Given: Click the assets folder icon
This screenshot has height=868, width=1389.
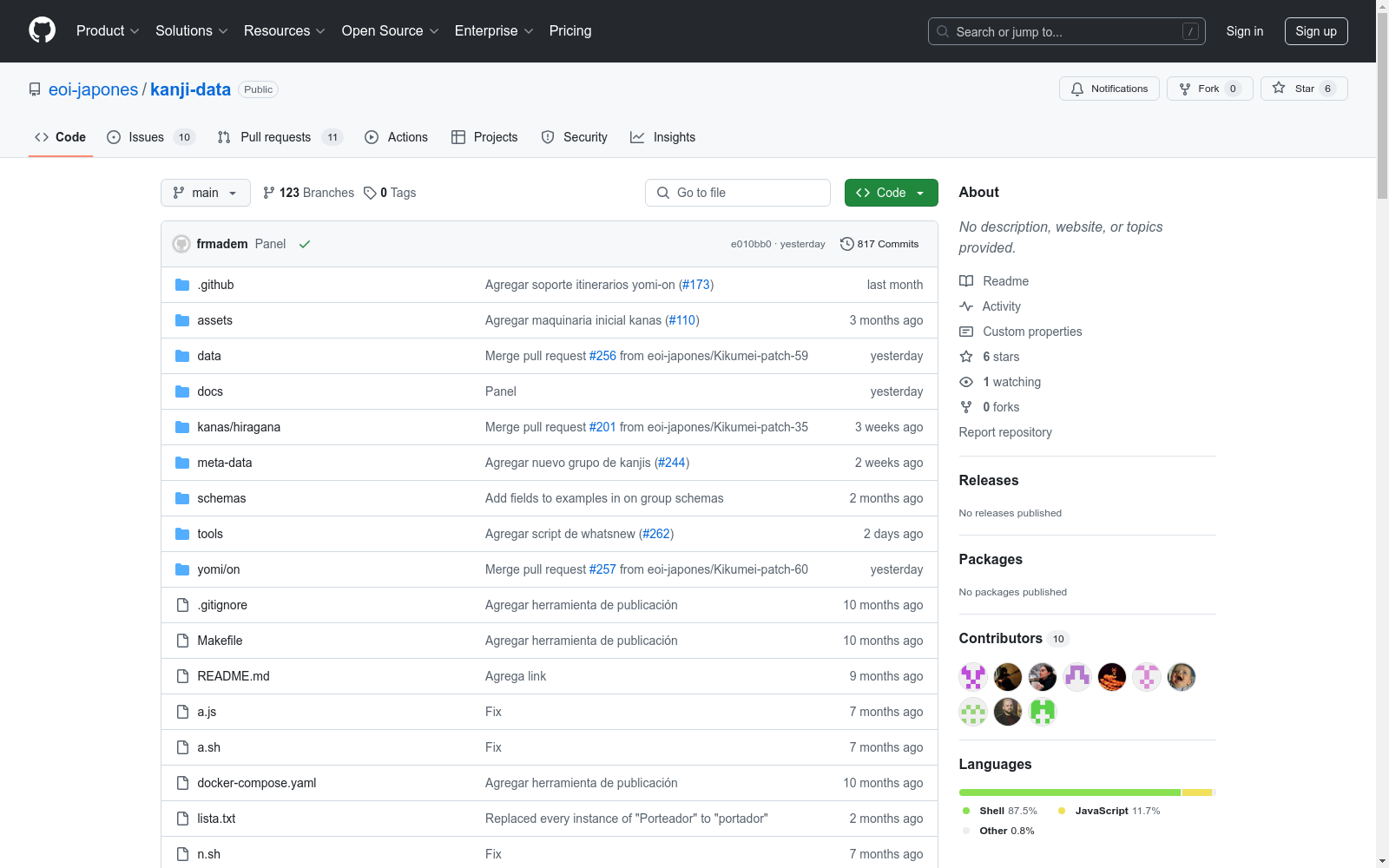Looking at the screenshot, I should [x=182, y=320].
